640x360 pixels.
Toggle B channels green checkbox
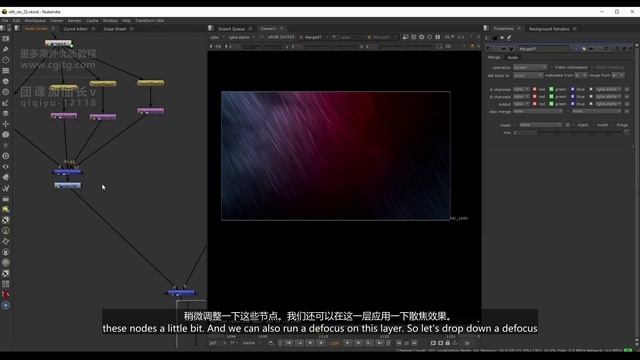551,96
